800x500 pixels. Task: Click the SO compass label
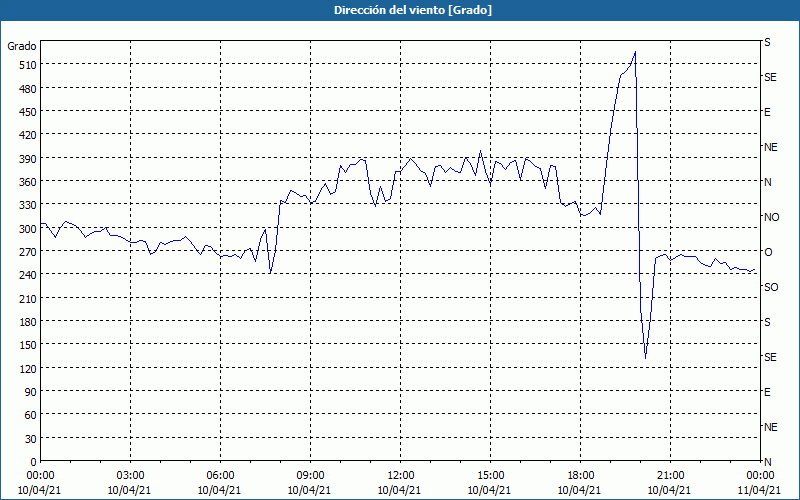tap(771, 287)
